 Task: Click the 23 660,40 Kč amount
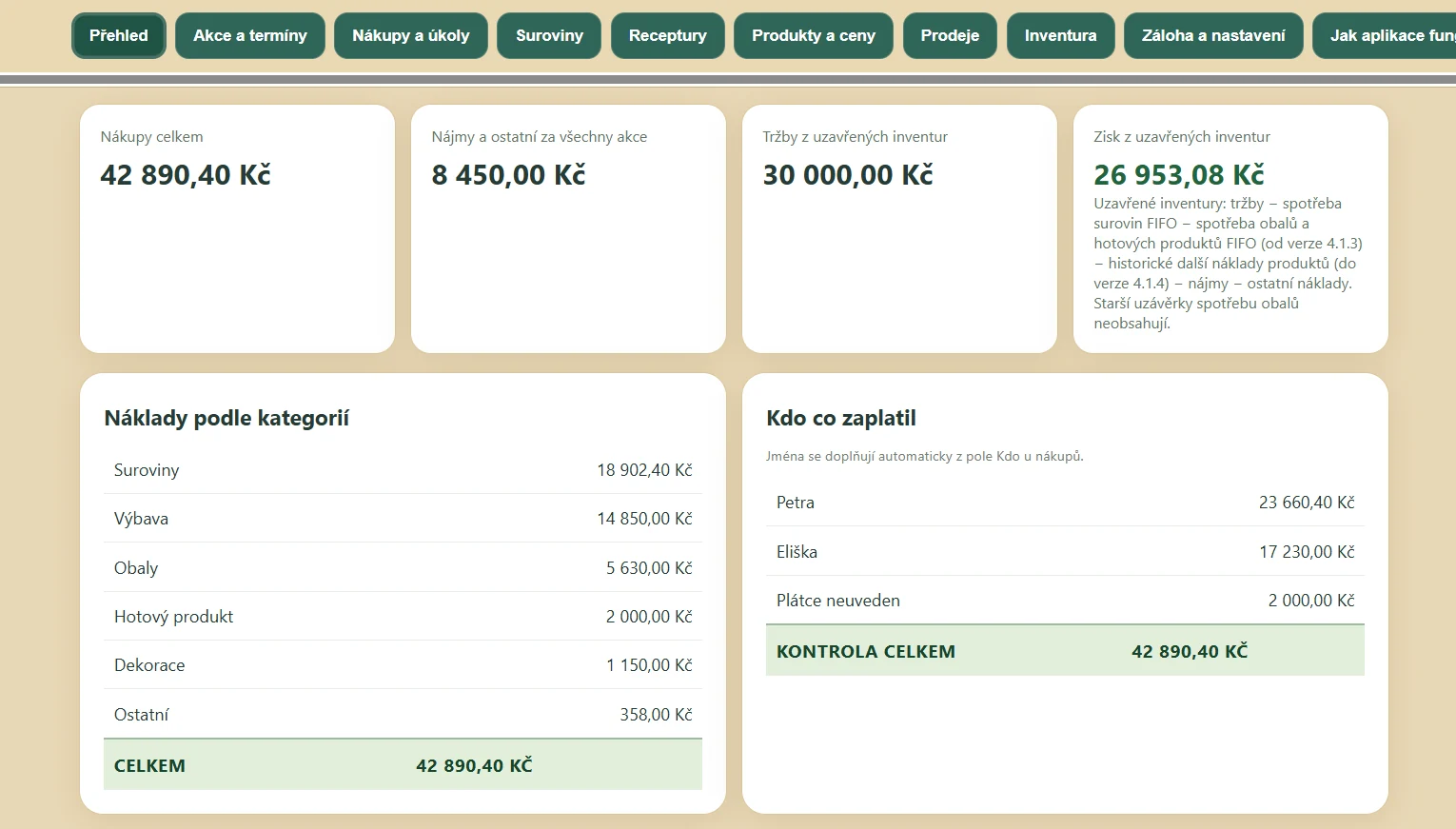(1307, 503)
